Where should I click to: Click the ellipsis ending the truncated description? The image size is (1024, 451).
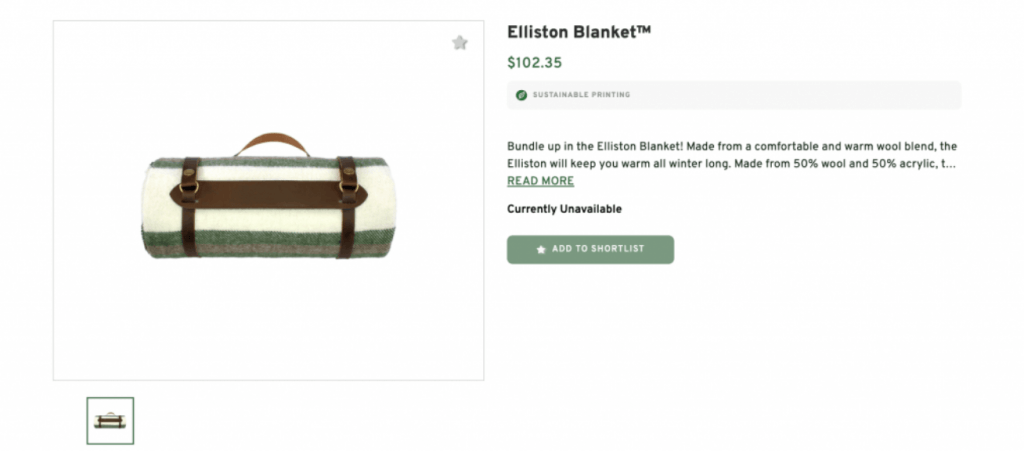tap(950, 163)
